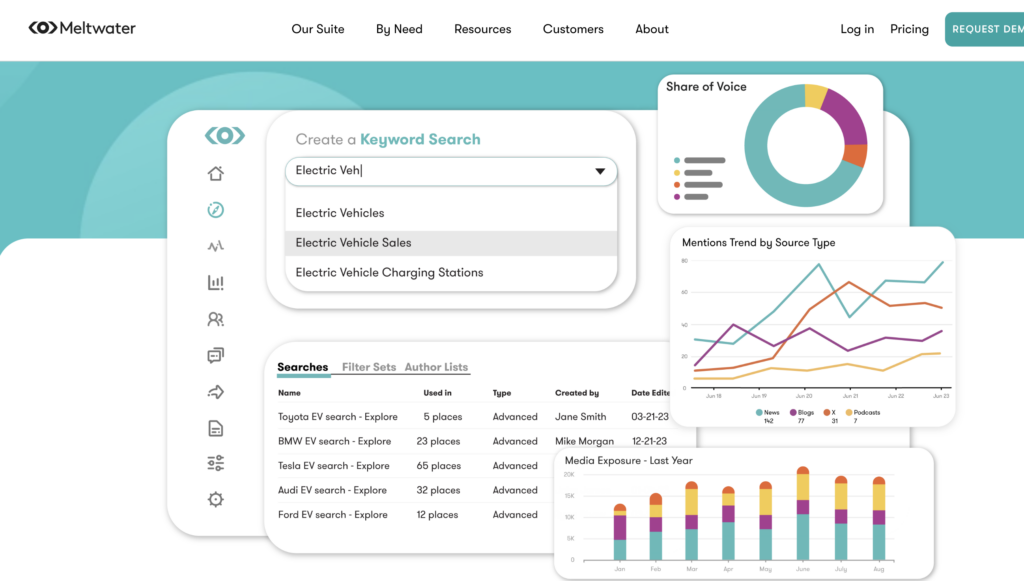Click the Log in link
1024x581 pixels.
point(857,29)
